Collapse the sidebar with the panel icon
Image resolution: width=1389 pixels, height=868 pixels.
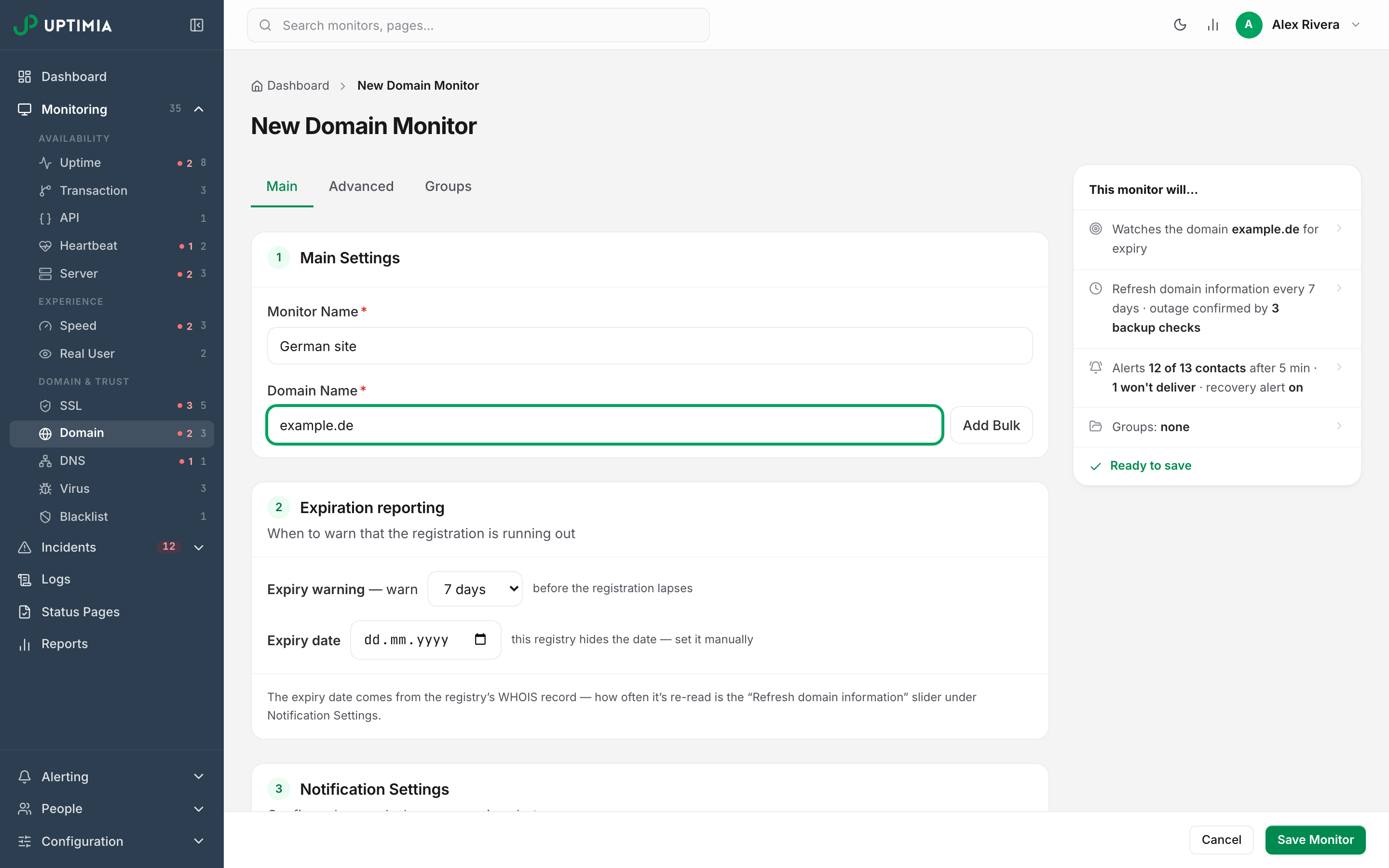coord(196,25)
